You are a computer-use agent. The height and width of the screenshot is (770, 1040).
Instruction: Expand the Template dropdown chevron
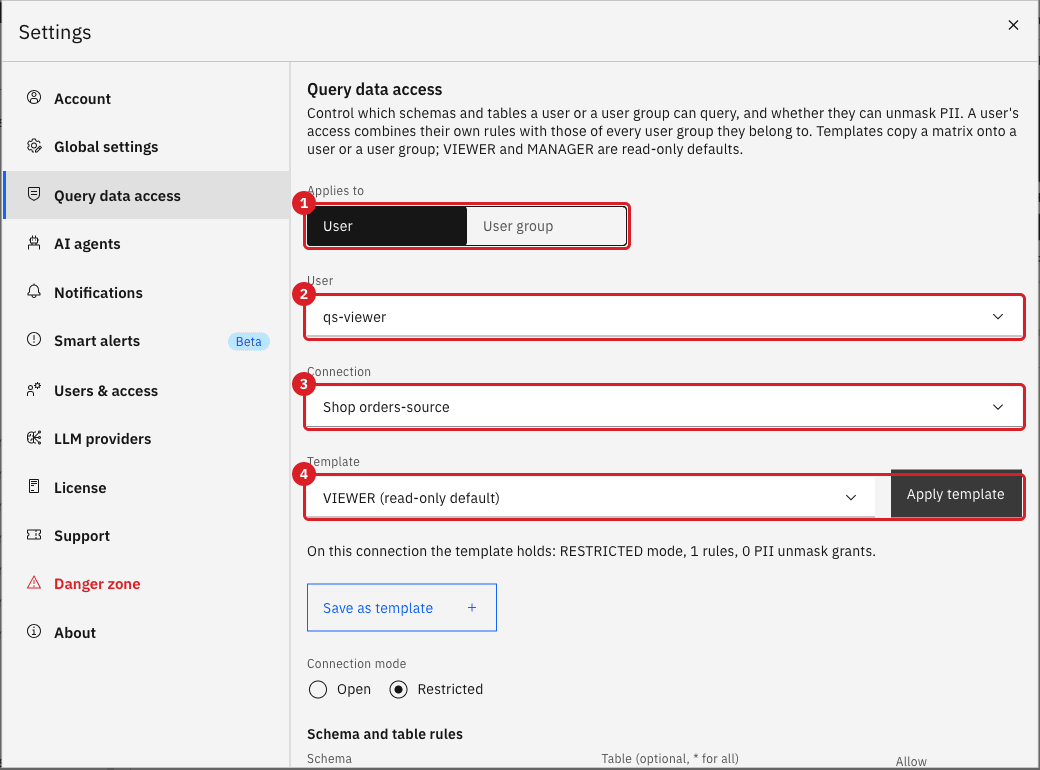[851, 498]
